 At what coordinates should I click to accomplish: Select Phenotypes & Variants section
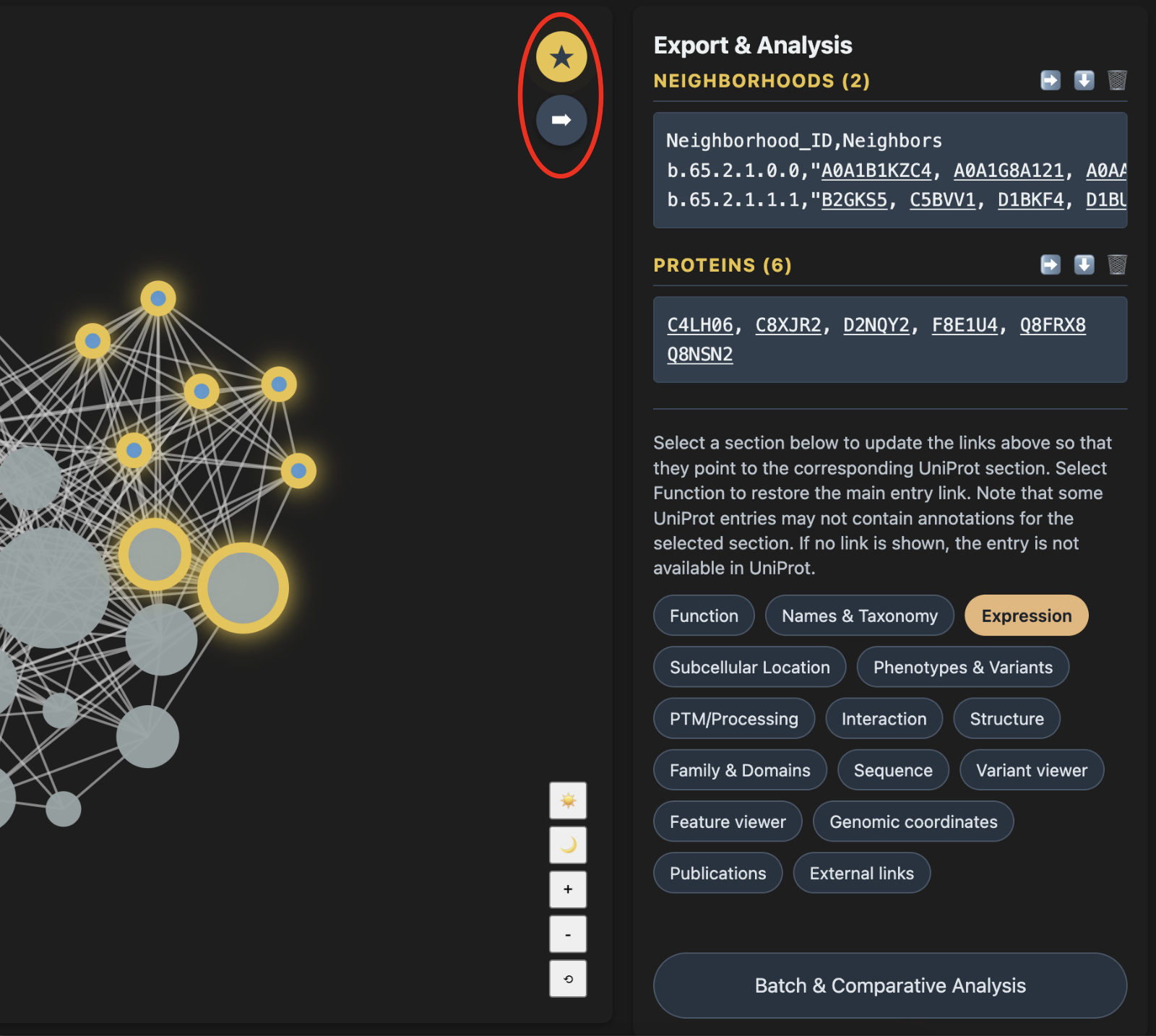[963, 667]
